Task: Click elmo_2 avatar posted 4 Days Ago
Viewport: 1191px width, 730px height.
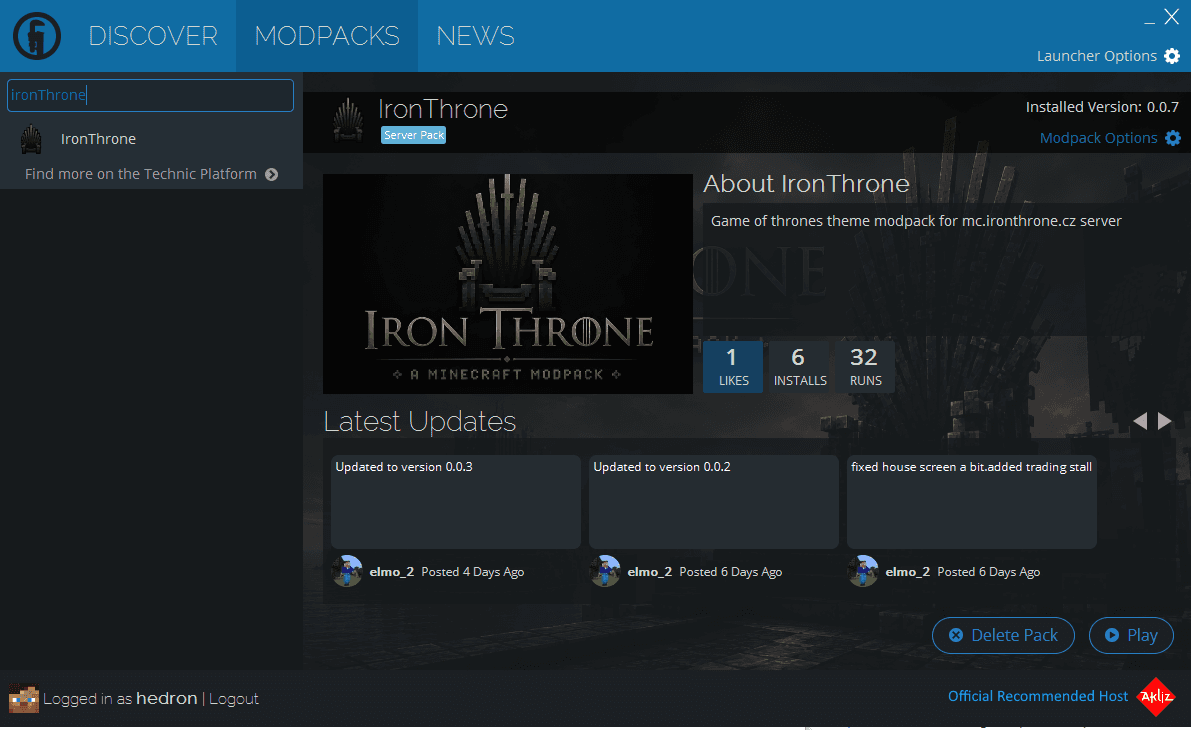Action: tap(347, 571)
